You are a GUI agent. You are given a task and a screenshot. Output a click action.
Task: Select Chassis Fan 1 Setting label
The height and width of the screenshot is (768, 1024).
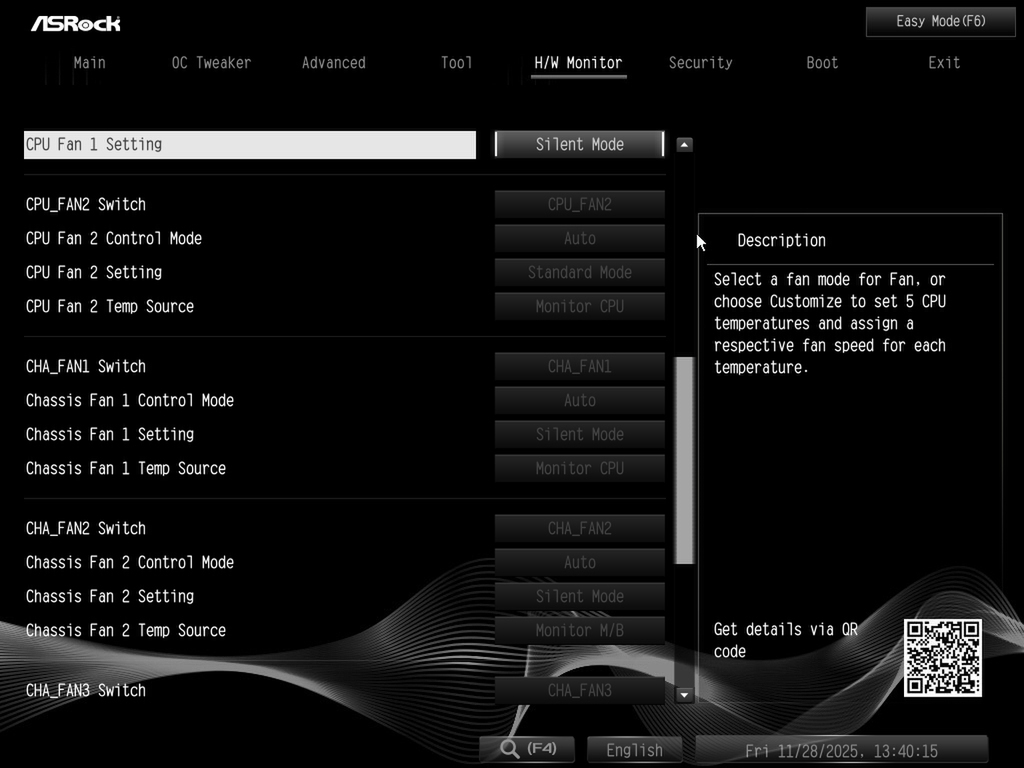[x=110, y=434]
